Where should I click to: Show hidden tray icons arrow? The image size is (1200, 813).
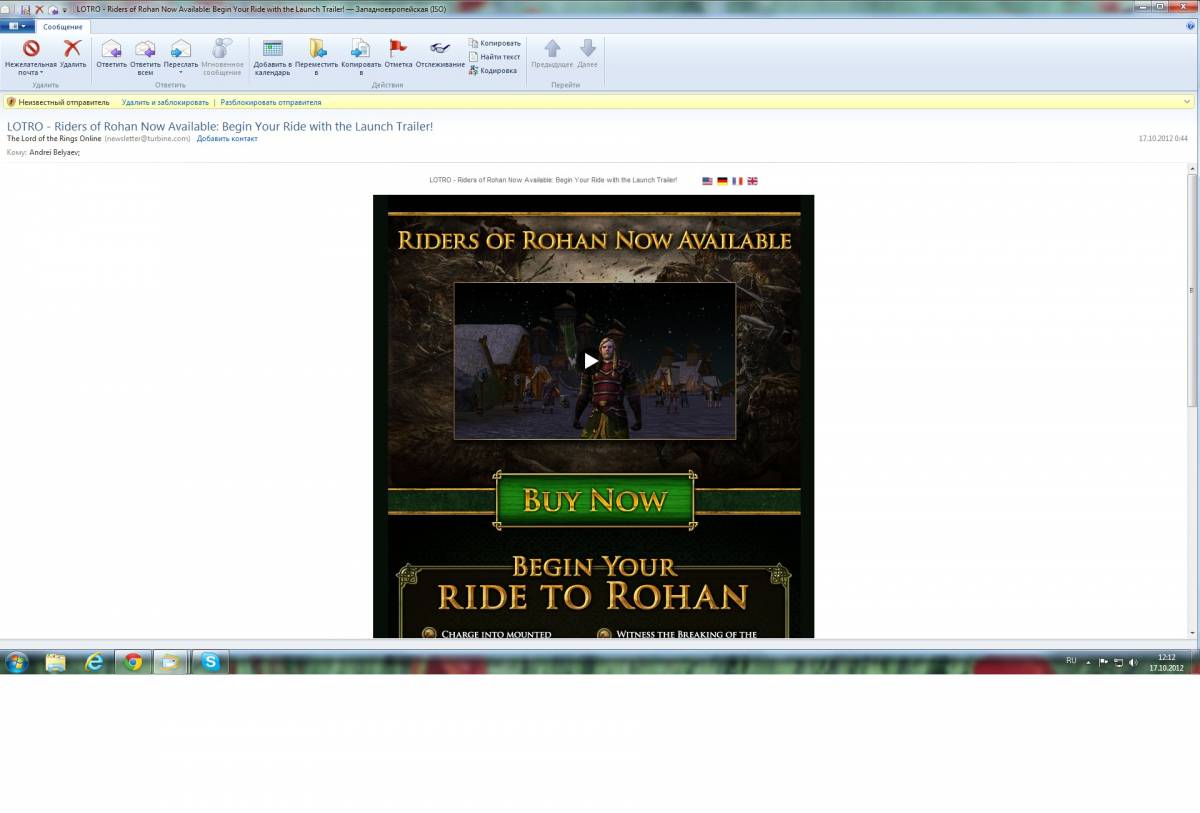[1089, 662]
